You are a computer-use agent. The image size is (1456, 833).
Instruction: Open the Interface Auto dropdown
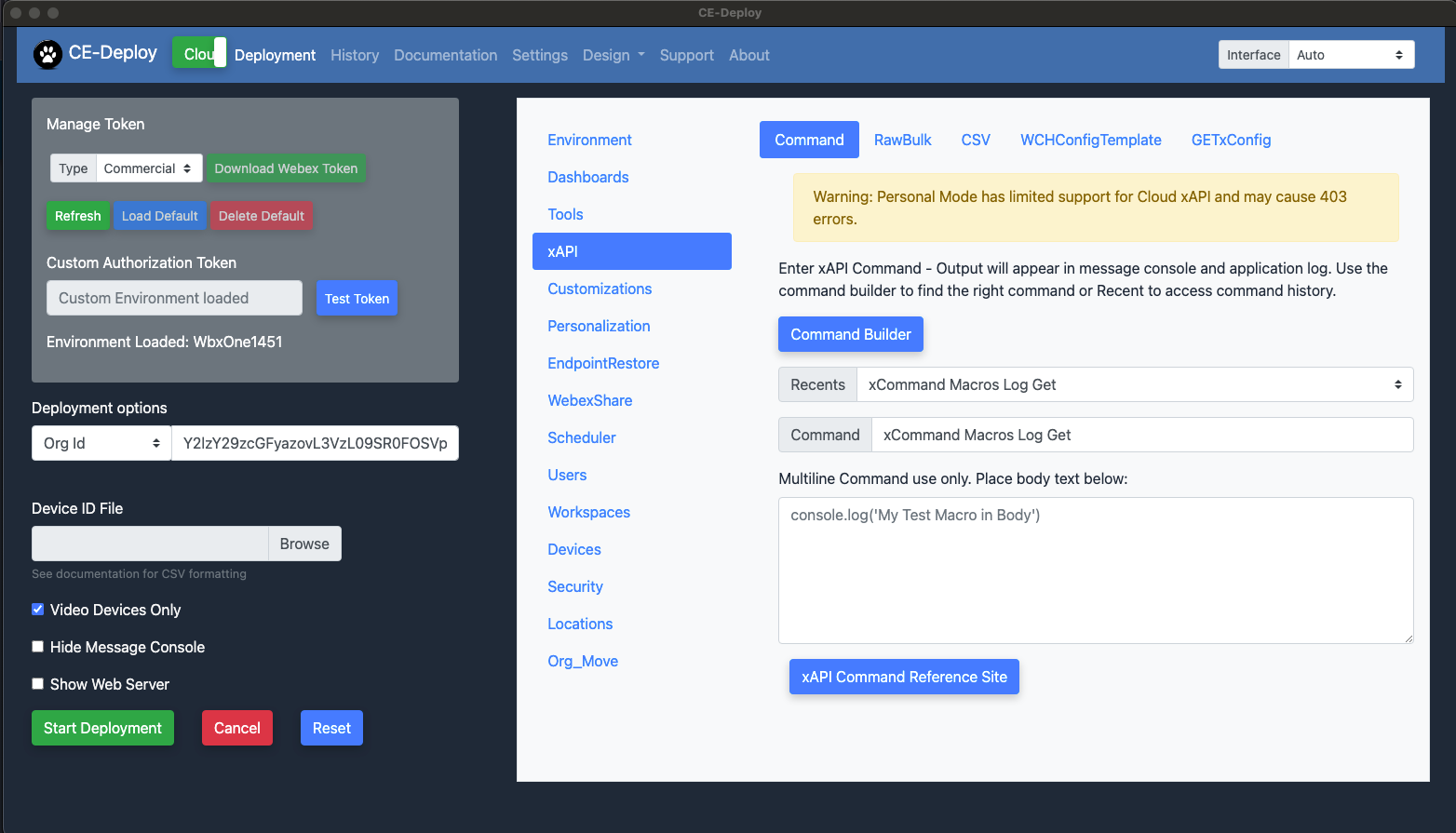coord(1350,55)
